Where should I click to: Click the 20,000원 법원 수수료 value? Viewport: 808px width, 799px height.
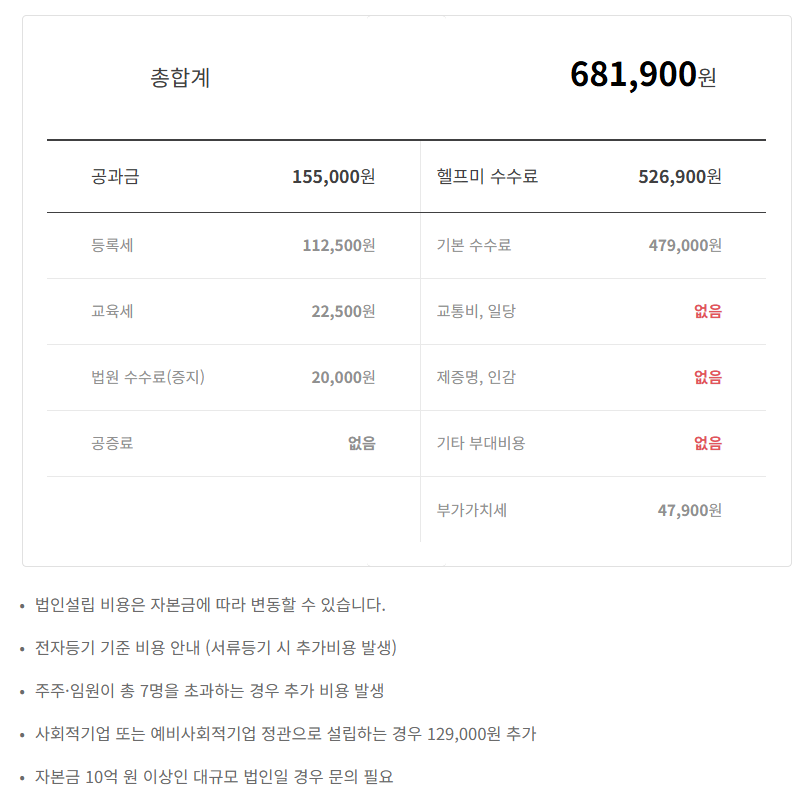[x=343, y=377]
